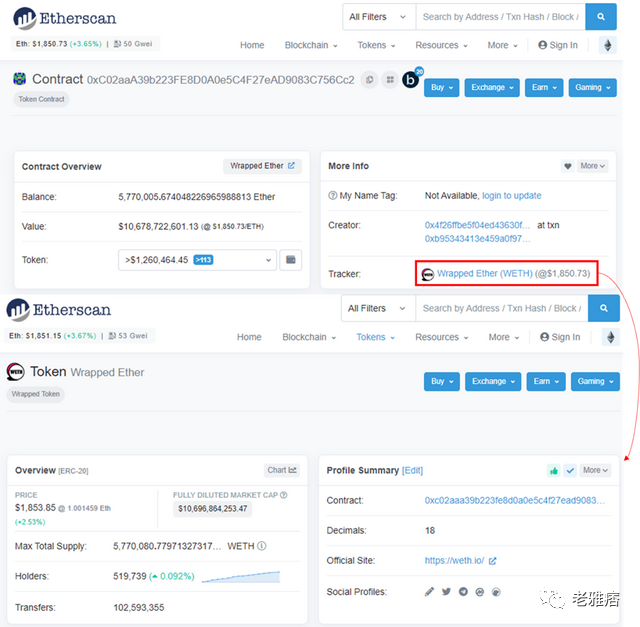
Task: Click the Chart button in Overview
Action: point(282,470)
